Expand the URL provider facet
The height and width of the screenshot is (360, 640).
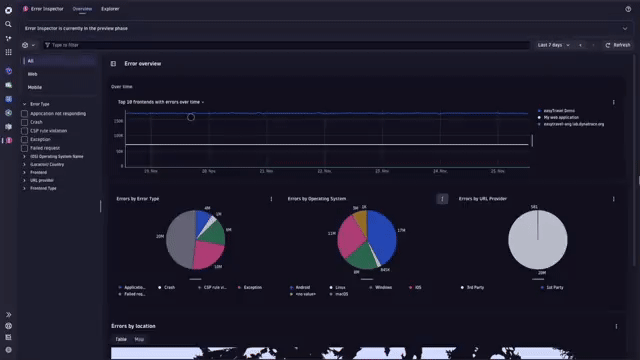[x=24, y=180]
